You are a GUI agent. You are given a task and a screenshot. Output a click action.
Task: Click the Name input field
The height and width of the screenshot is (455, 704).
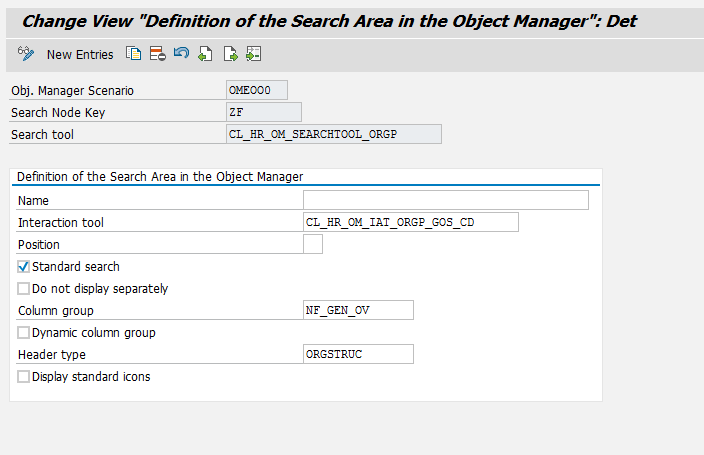pos(445,201)
